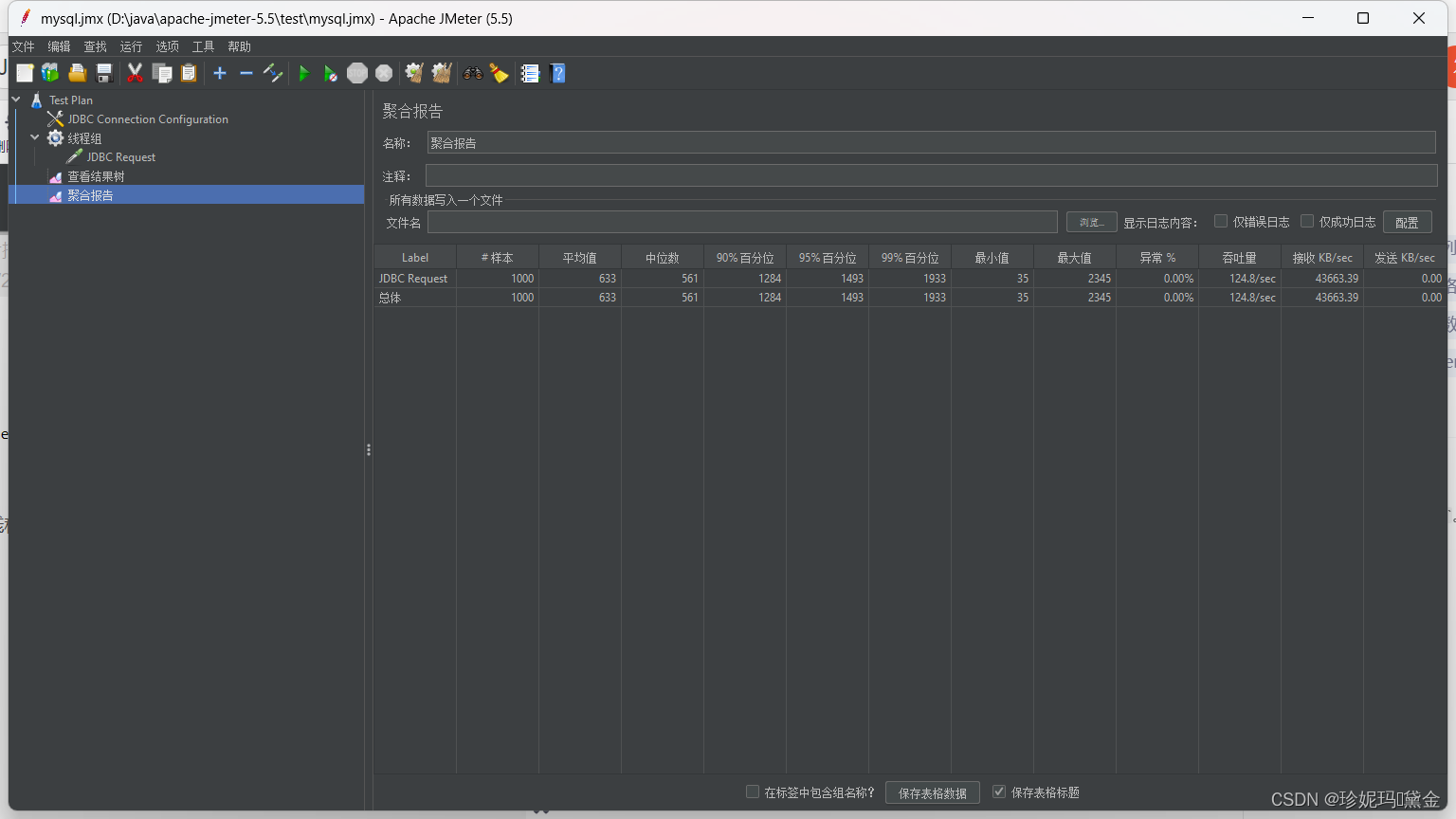Open the 选项 menu
The image size is (1456, 819).
pos(168,46)
